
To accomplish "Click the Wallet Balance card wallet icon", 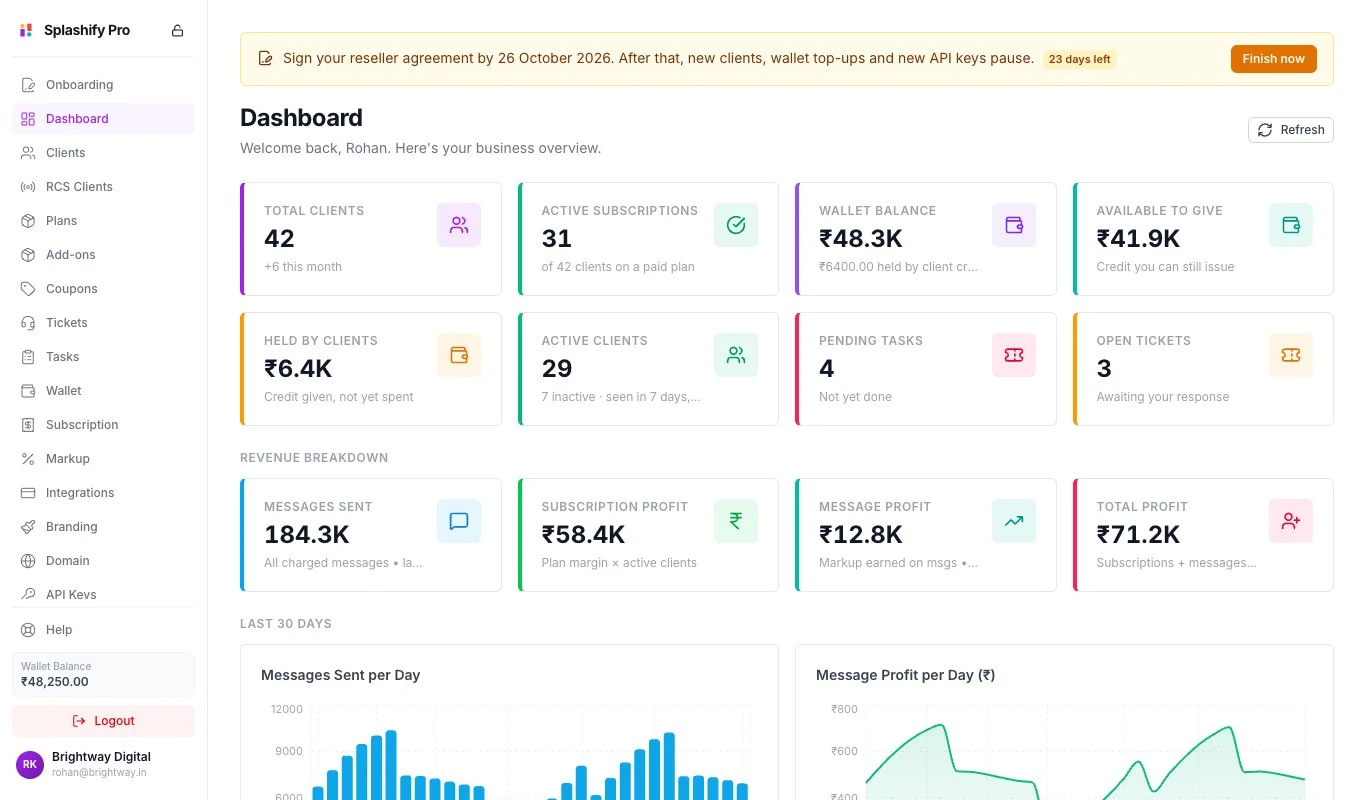I will pyautogui.click(x=1014, y=225).
